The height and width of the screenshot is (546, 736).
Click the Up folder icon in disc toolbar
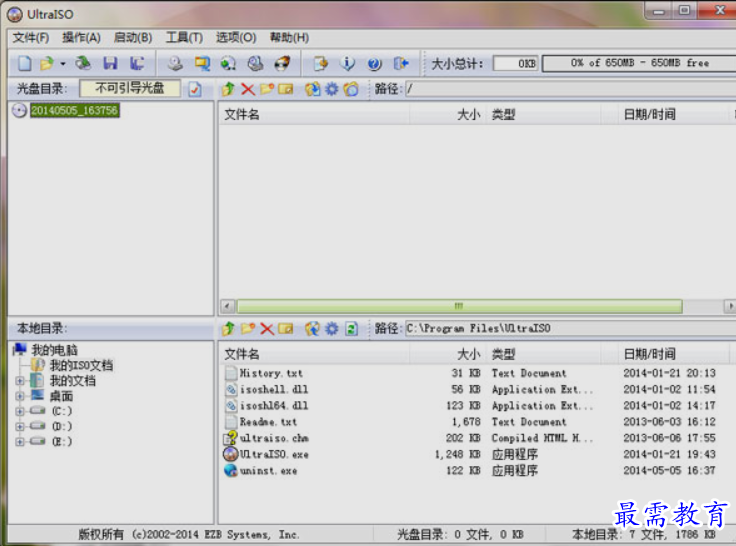pyautogui.click(x=228, y=89)
